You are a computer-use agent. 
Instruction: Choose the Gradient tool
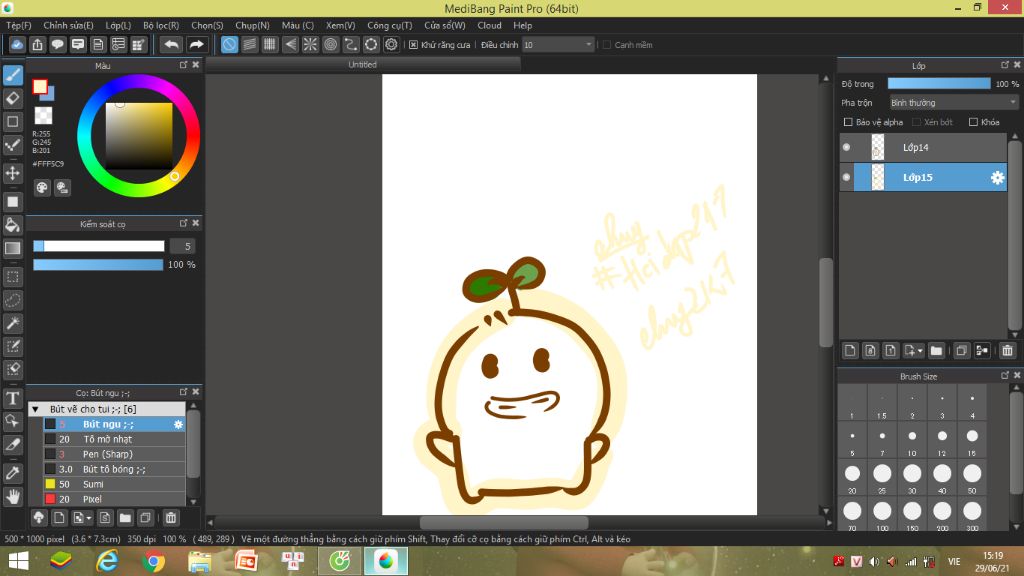pyautogui.click(x=12, y=248)
